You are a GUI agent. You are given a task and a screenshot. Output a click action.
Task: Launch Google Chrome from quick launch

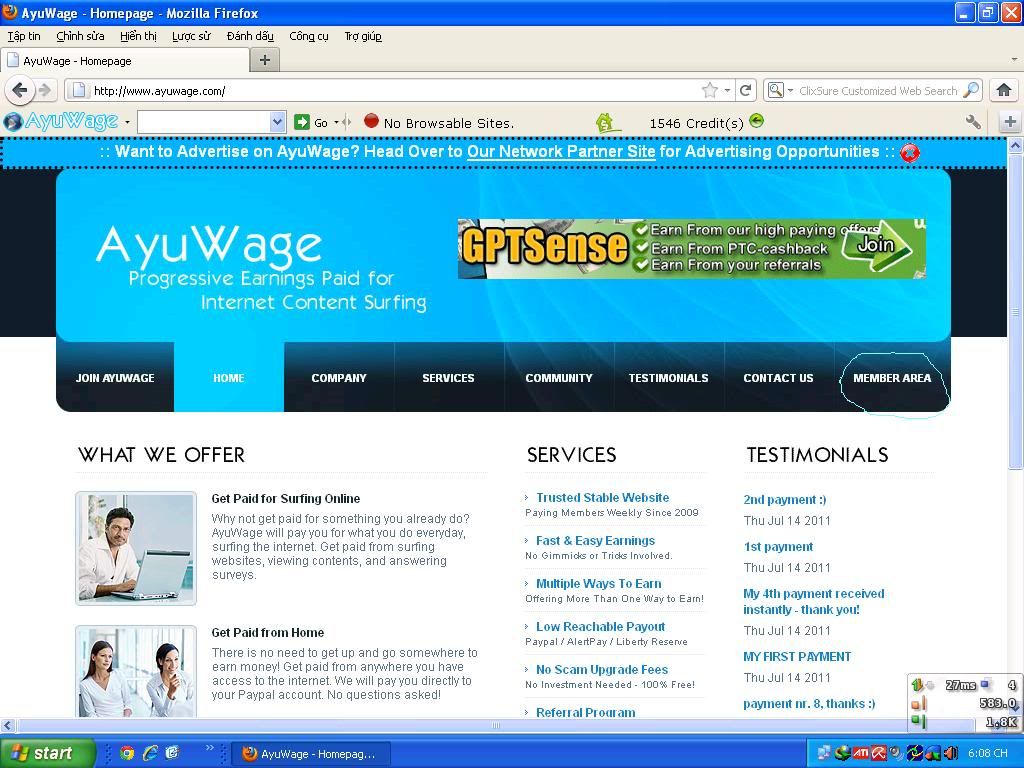(x=127, y=753)
